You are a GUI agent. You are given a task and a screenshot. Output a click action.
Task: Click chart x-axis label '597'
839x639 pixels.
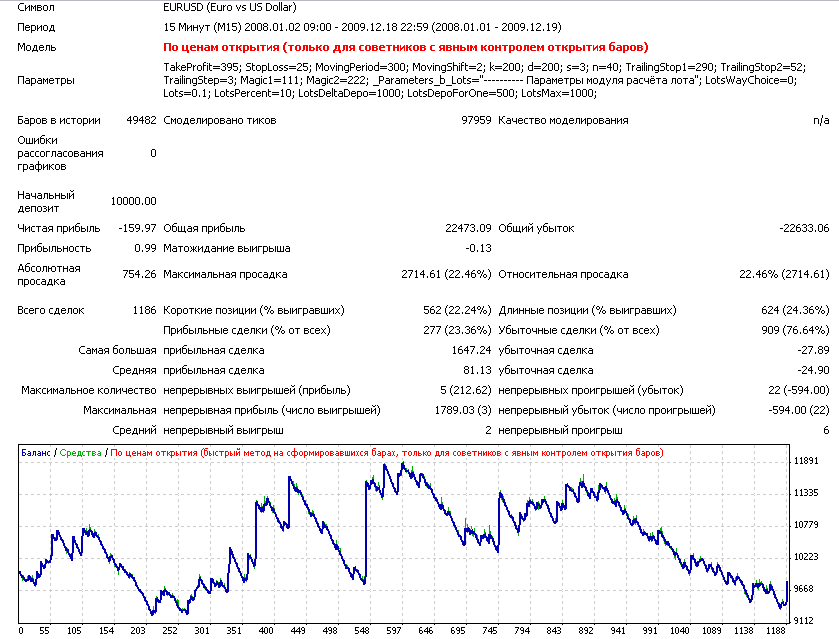pyautogui.click(x=394, y=631)
